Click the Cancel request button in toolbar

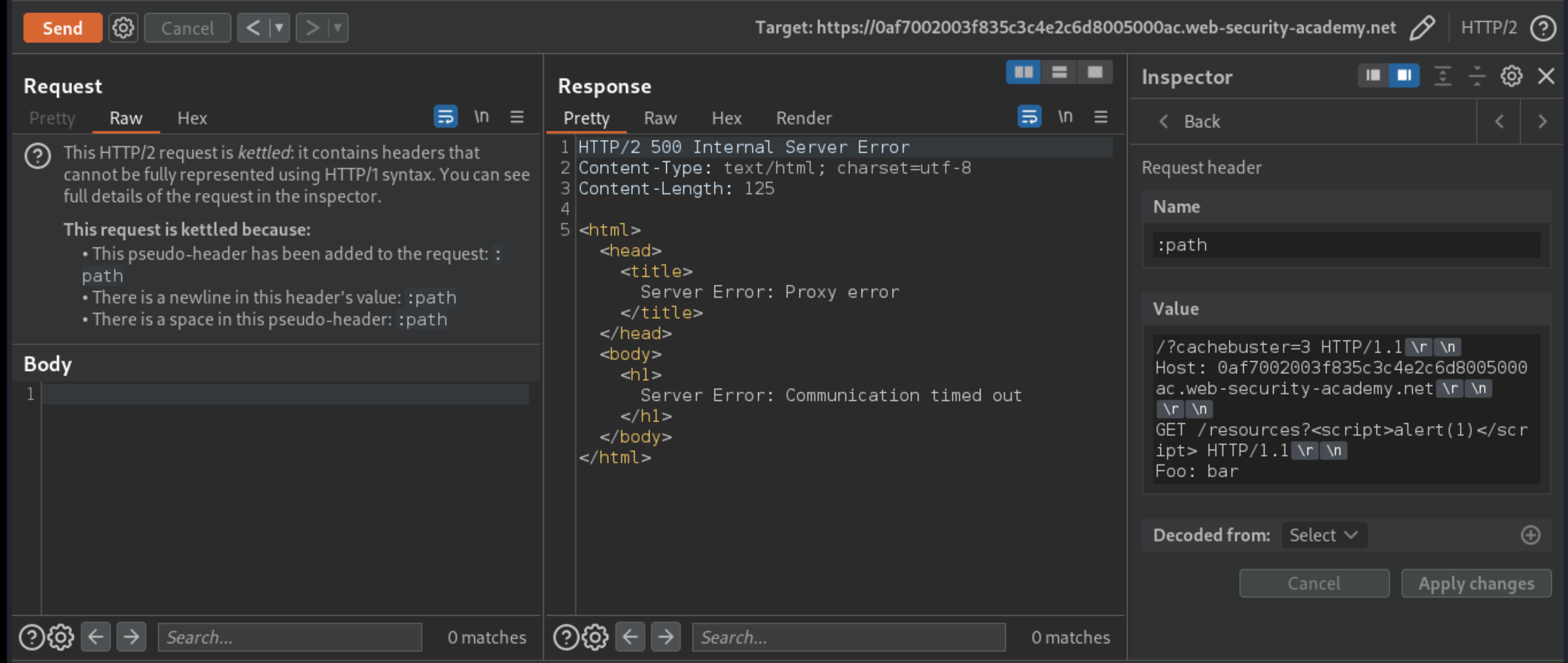187,28
